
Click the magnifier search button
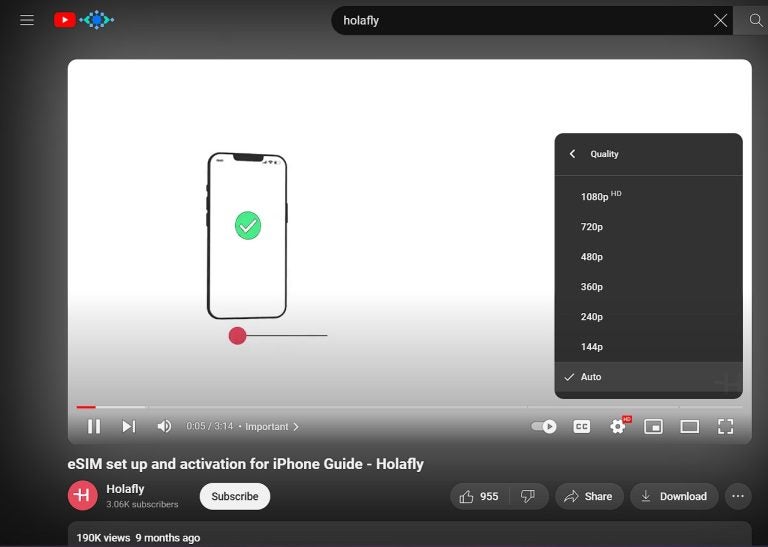point(756,20)
